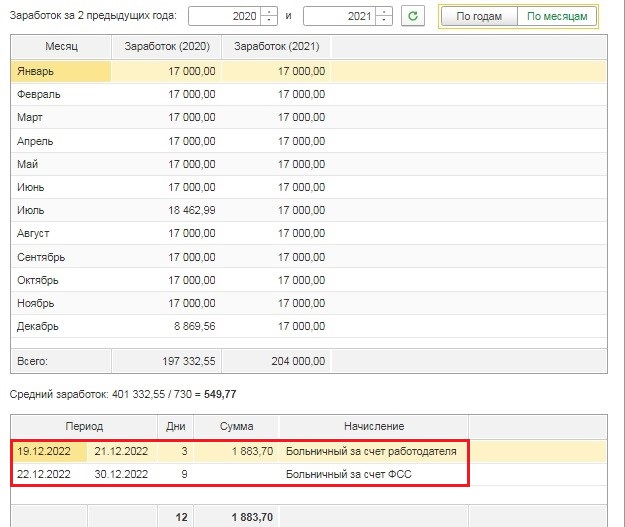
Task: Focus the first year field showing 2020
Action: coord(224,16)
